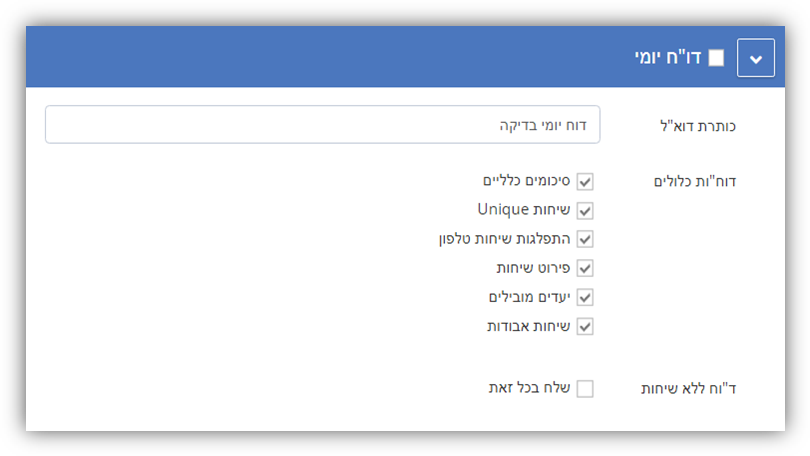
Task: Focus the email subject field containing דוח יומי בדיקה
Action: coord(322,124)
